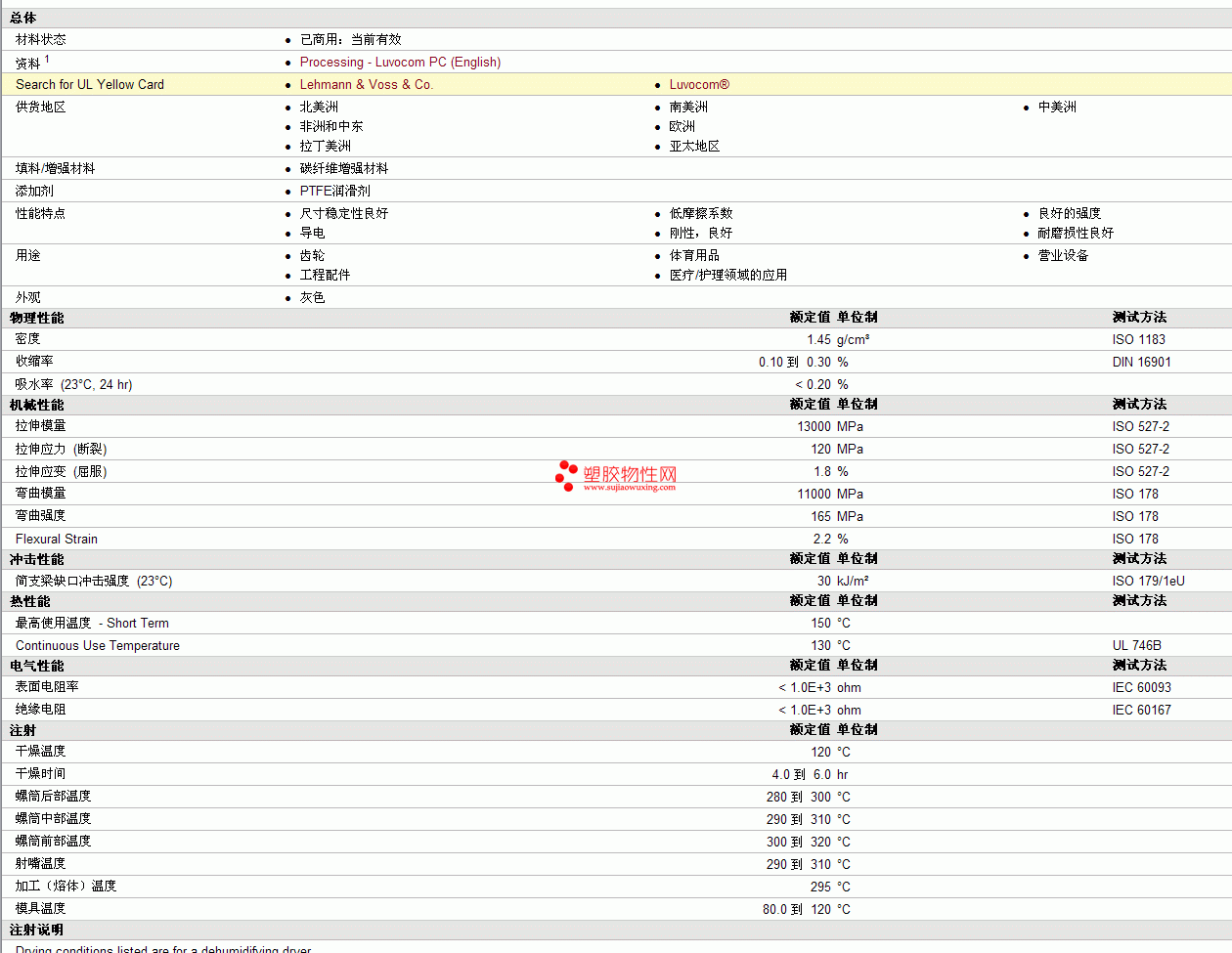Click the Lehmann & Voss & Co. link
Image resolution: width=1232 pixels, height=953 pixels.
[x=366, y=84]
